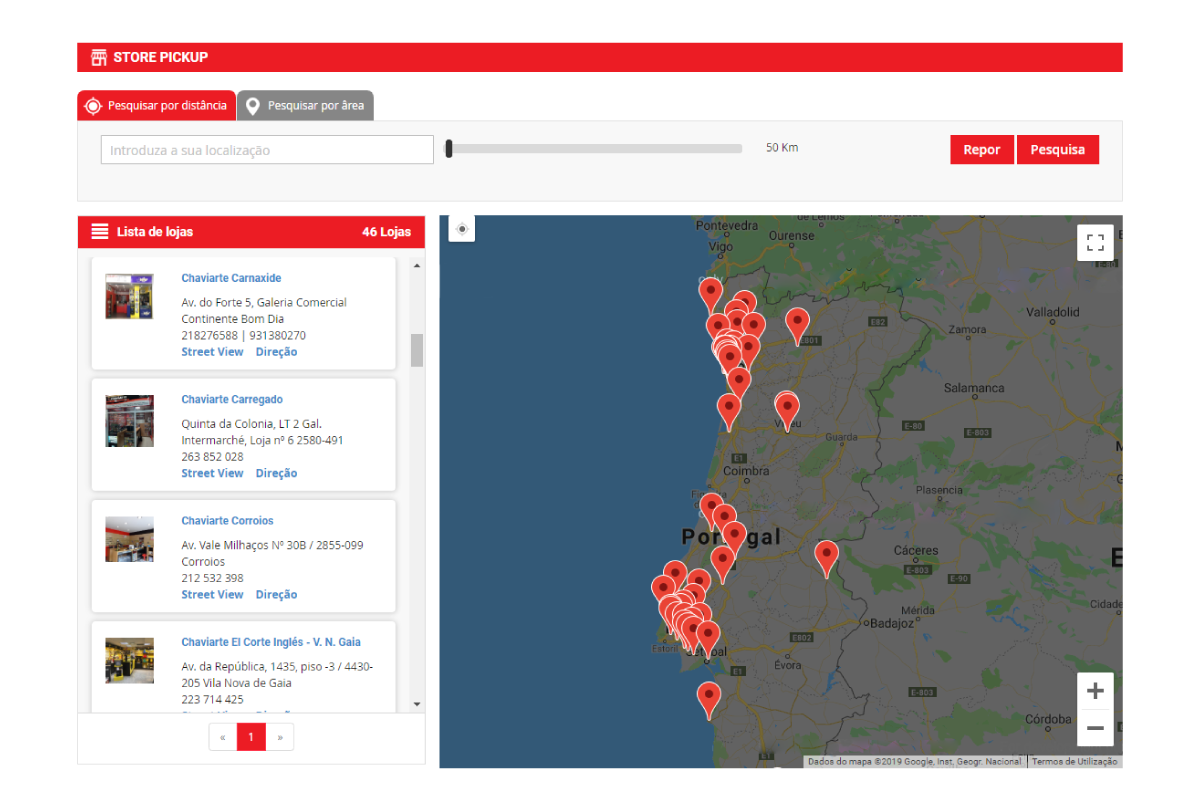The width and height of the screenshot is (1200, 800).
Task: Toggle fullscreen view of the map
Action: pos(1095,242)
